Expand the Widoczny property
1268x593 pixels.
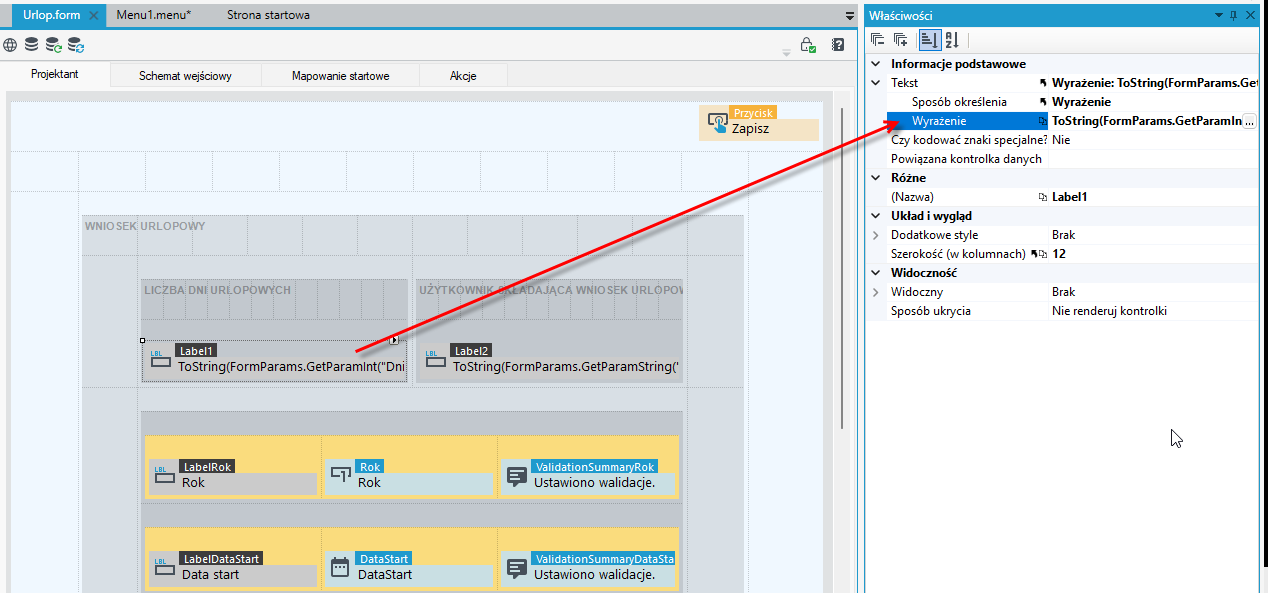[876, 292]
